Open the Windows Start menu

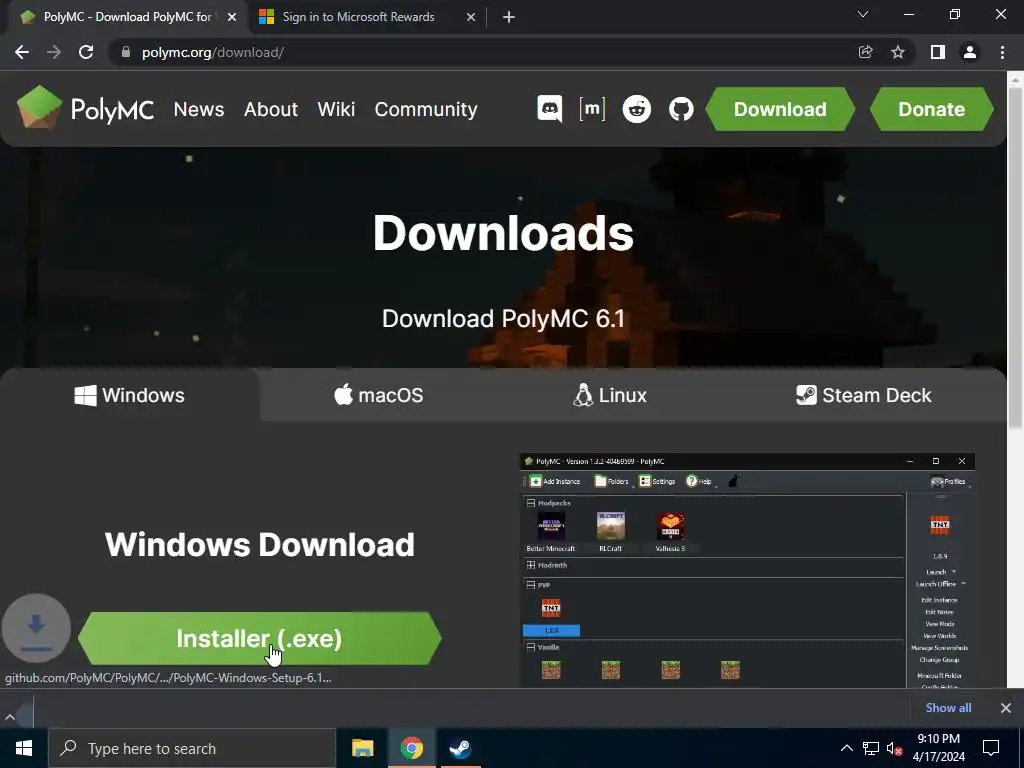(24, 748)
